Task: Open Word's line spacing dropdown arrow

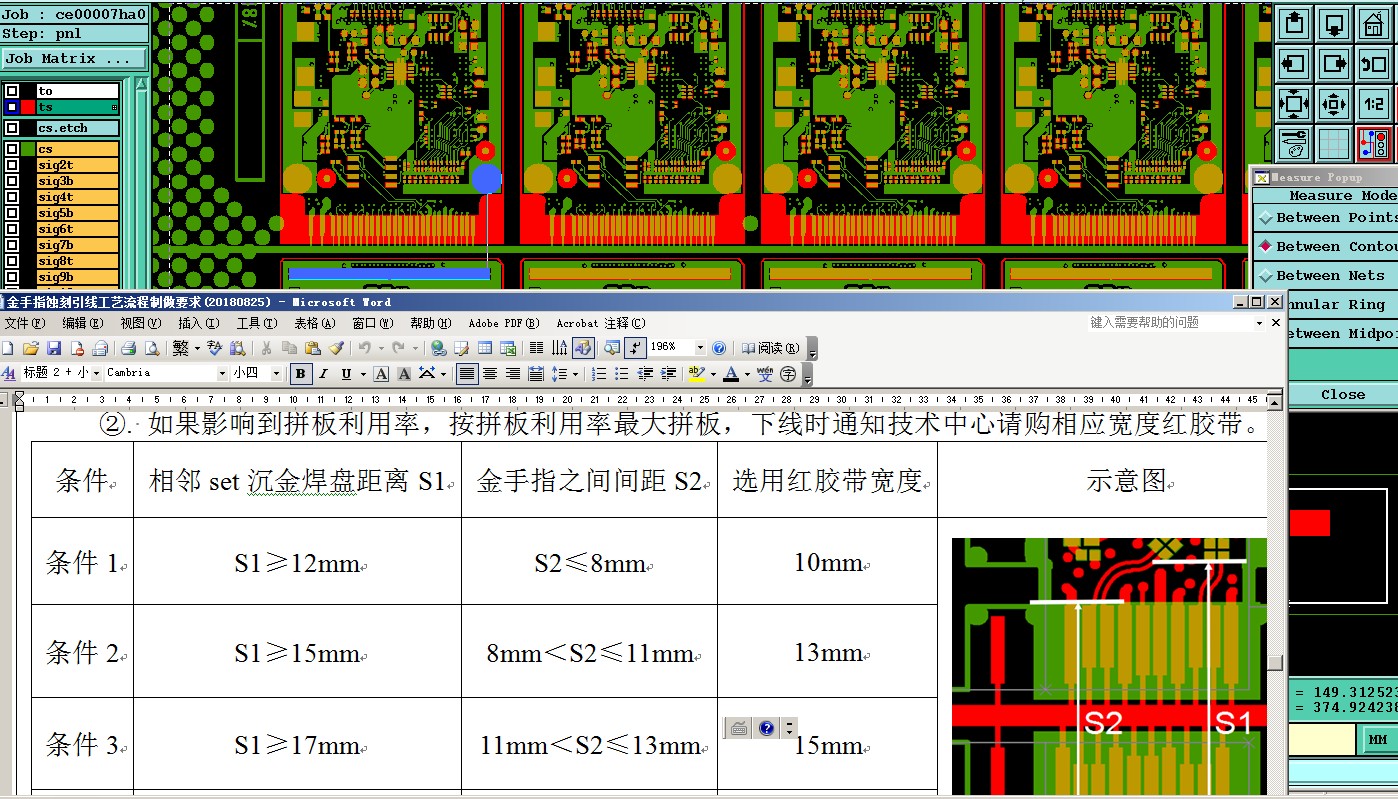Action: 575,374
